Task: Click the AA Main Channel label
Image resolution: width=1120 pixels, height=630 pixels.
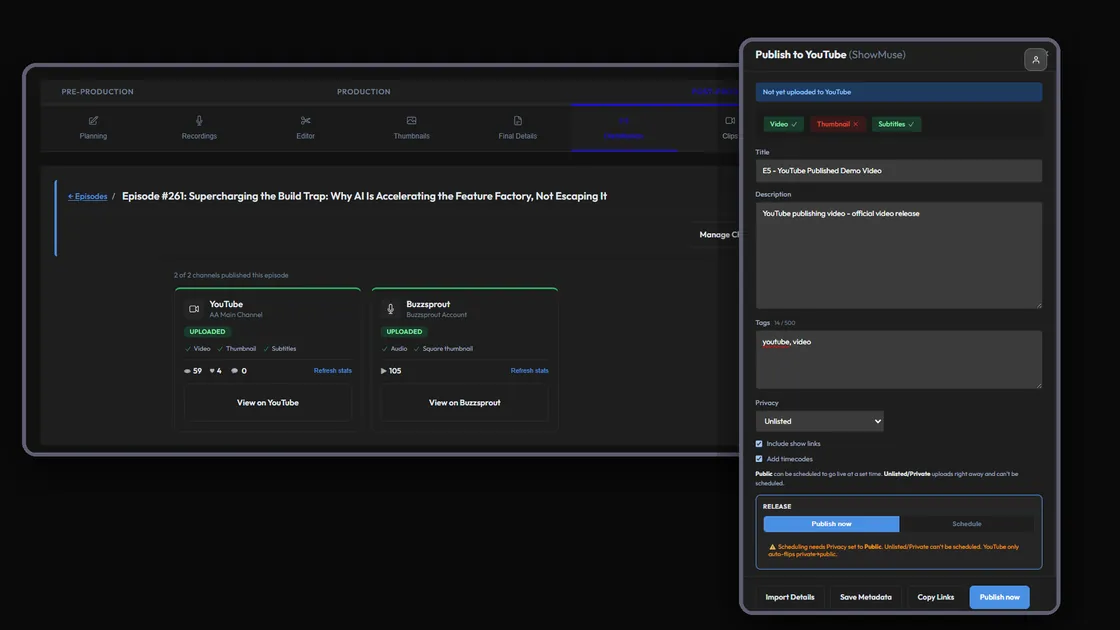Action: coord(236,315)
